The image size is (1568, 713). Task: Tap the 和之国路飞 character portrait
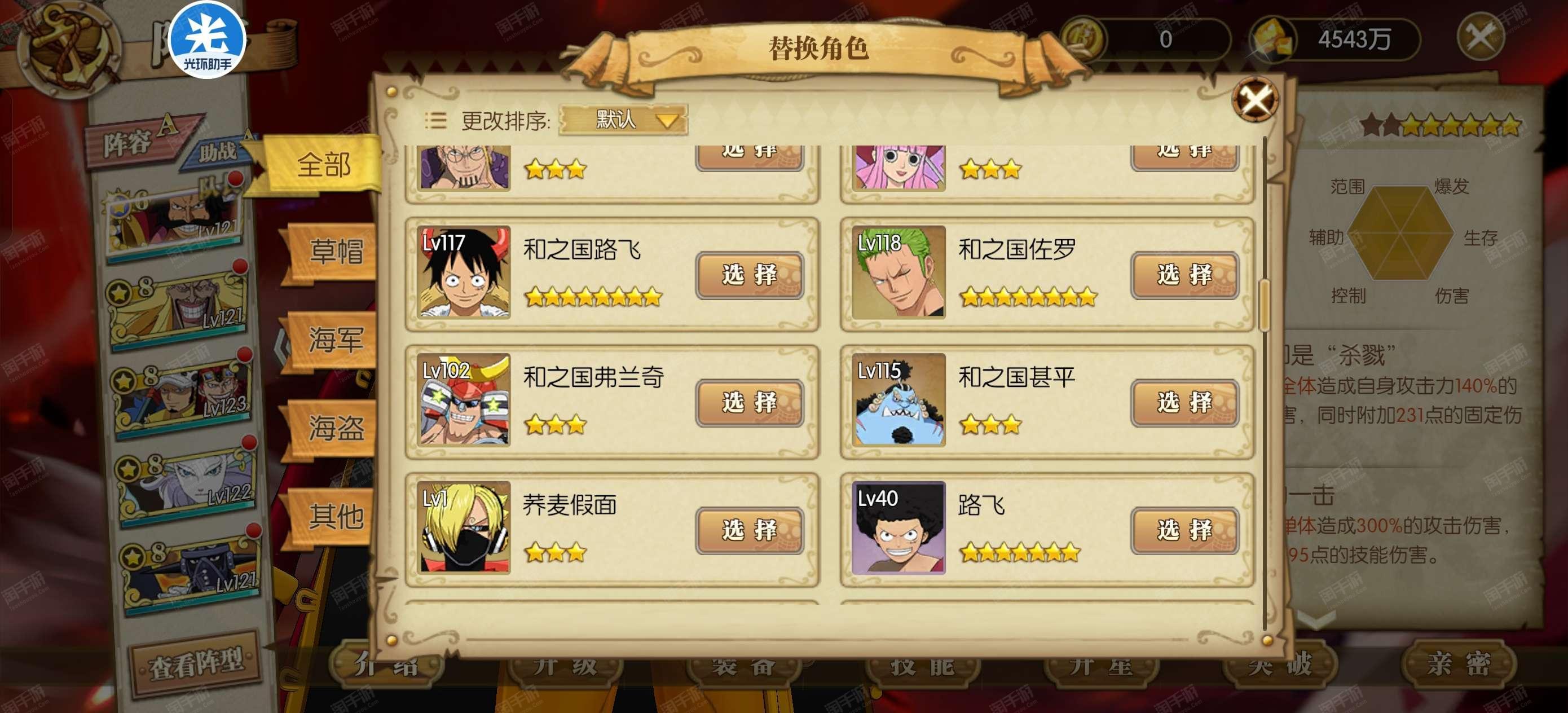[464, 272]
